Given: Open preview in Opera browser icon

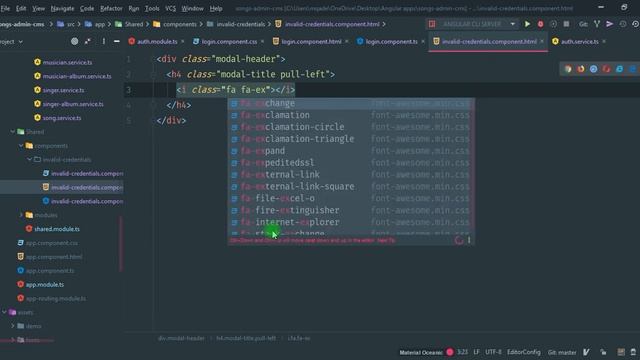Looking at the screenshot, I should 607,69.
